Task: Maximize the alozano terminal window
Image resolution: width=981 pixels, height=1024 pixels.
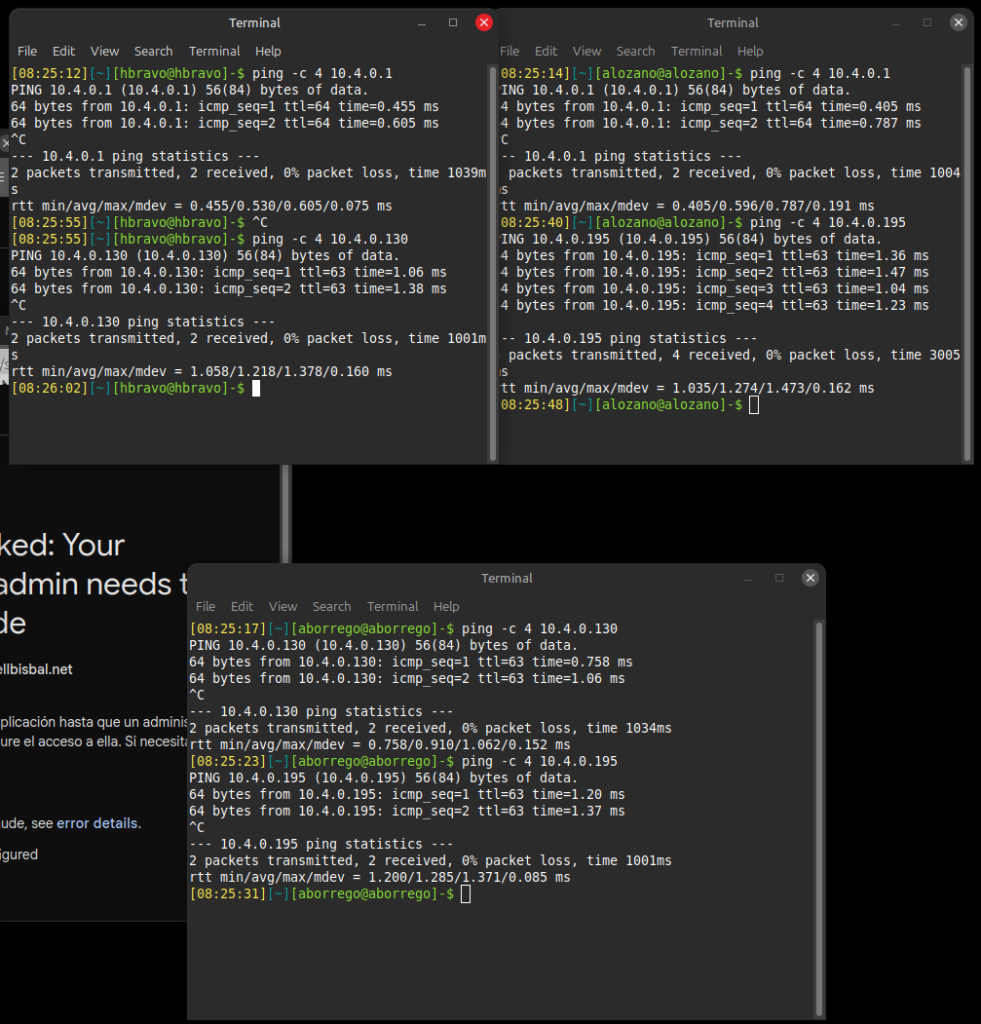Action: click(927, 22)
